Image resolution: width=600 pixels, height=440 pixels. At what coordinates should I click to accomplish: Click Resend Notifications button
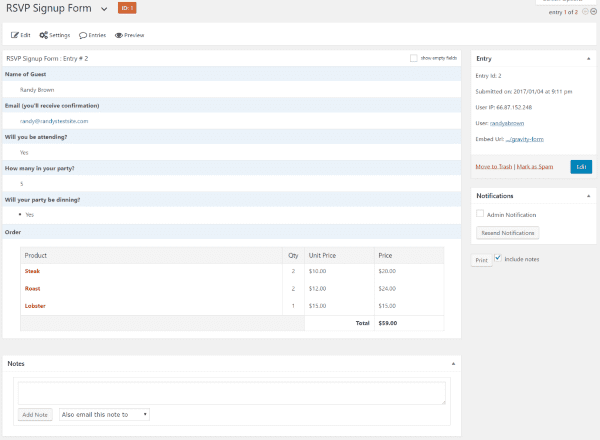(507, 233)
